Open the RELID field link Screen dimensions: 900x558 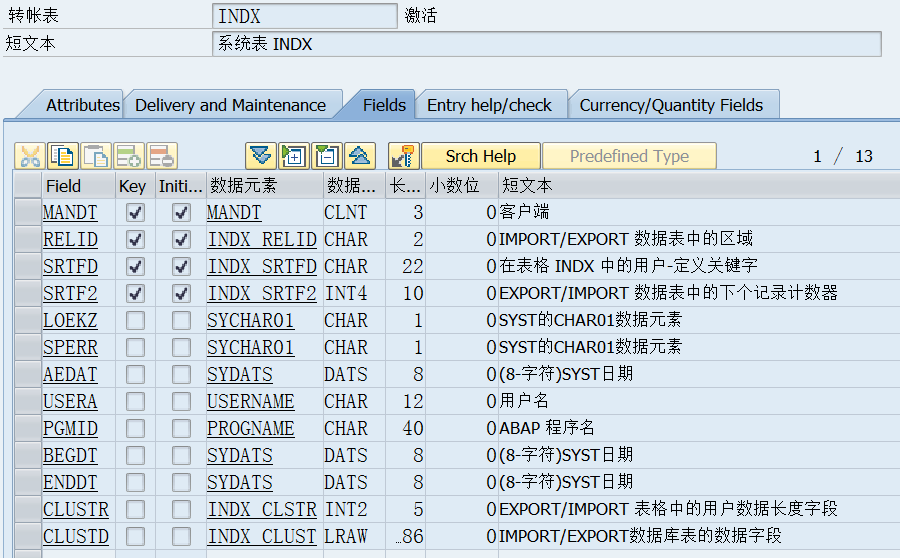[70, 239]
